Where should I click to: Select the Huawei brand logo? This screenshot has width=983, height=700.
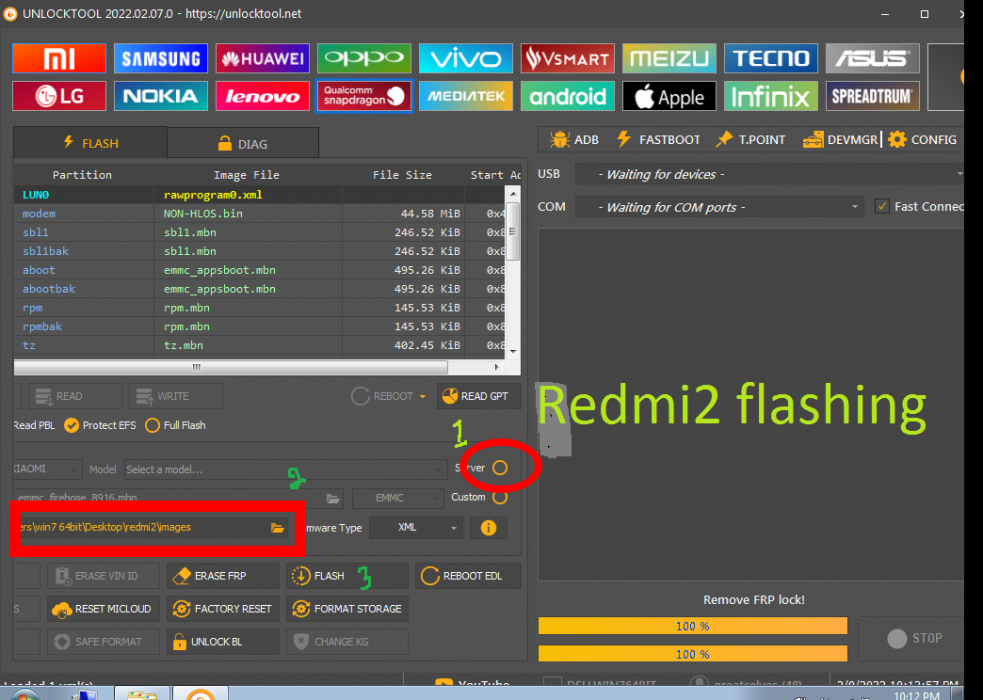point(263,58)
